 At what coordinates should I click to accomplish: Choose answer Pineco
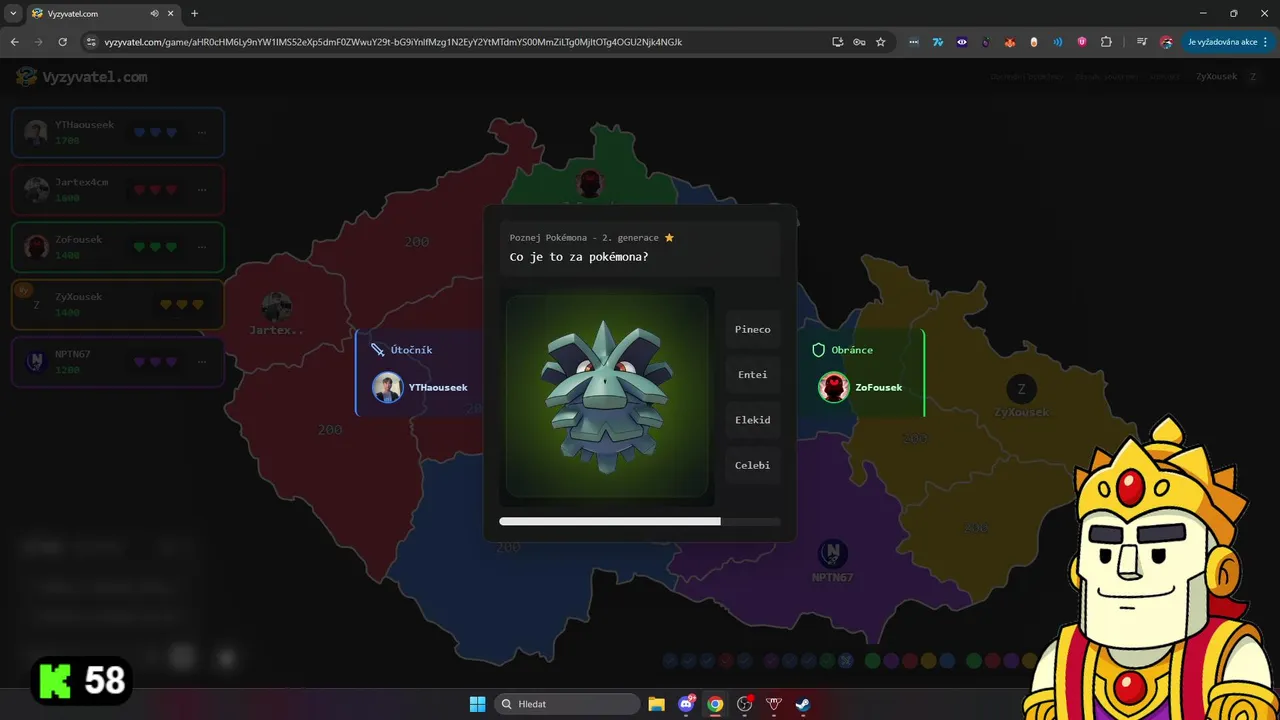pyautogui.click(x=753, y=329)
